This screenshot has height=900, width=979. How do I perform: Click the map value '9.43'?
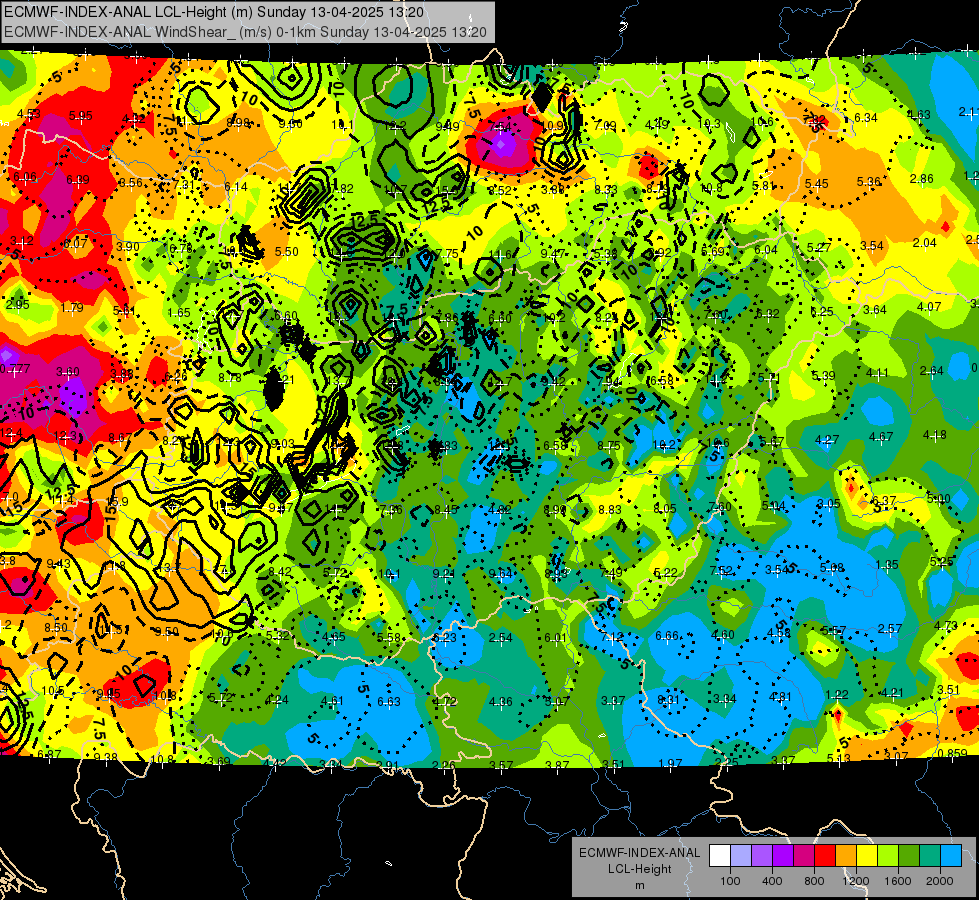(x=59, y=564)
